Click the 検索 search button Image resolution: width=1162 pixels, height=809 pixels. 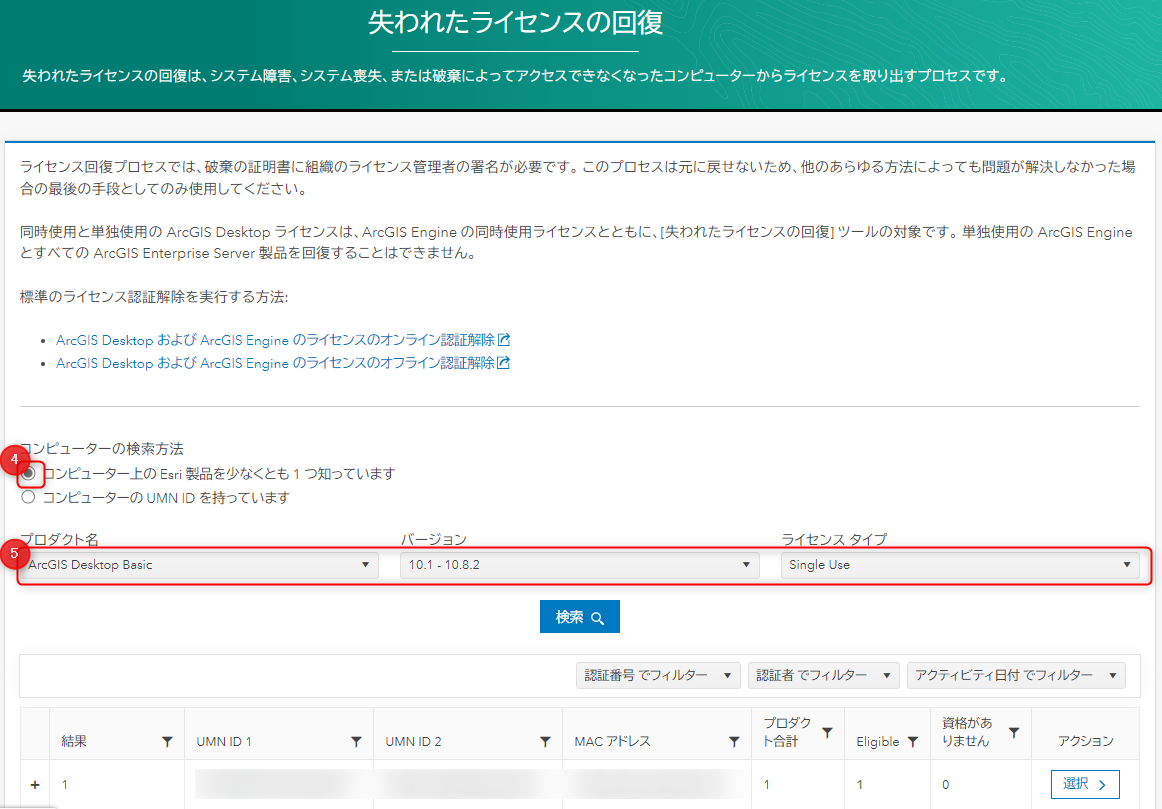[580, 617]
